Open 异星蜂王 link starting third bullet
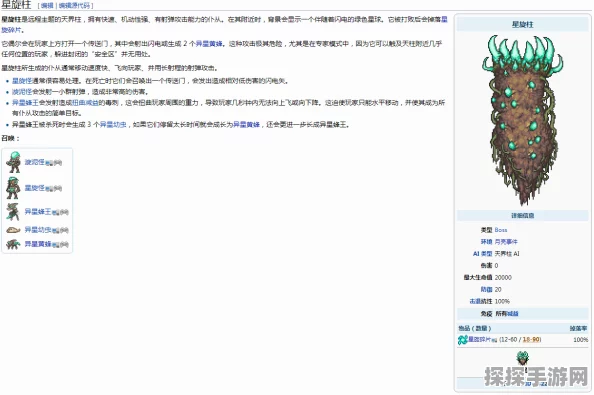The width and height of the screenshot is (594, 395). pyautogui.click(x=25, y=103)
